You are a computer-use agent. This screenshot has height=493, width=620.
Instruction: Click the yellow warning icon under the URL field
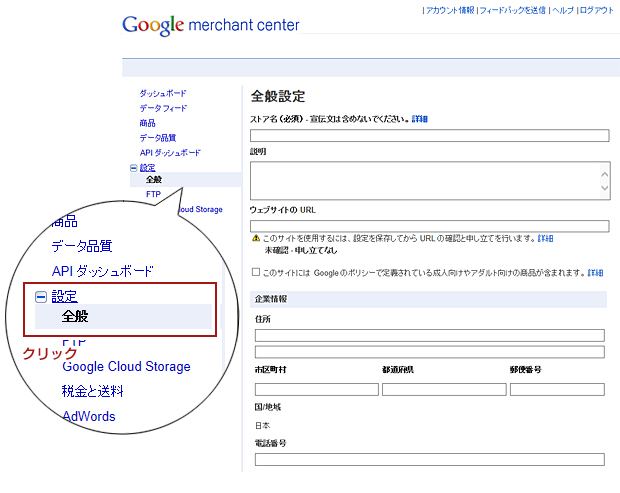coord(256,238)
